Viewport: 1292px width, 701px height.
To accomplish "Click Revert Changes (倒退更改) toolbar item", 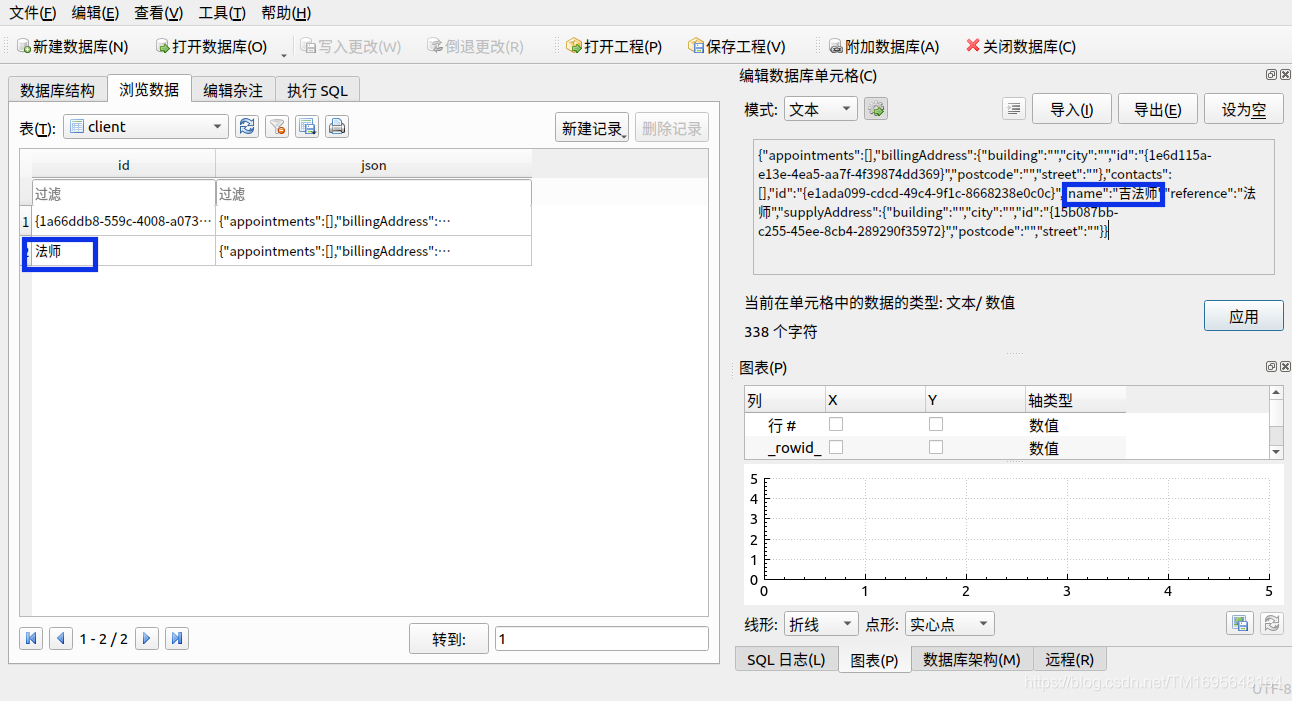I will pos(475,46).
